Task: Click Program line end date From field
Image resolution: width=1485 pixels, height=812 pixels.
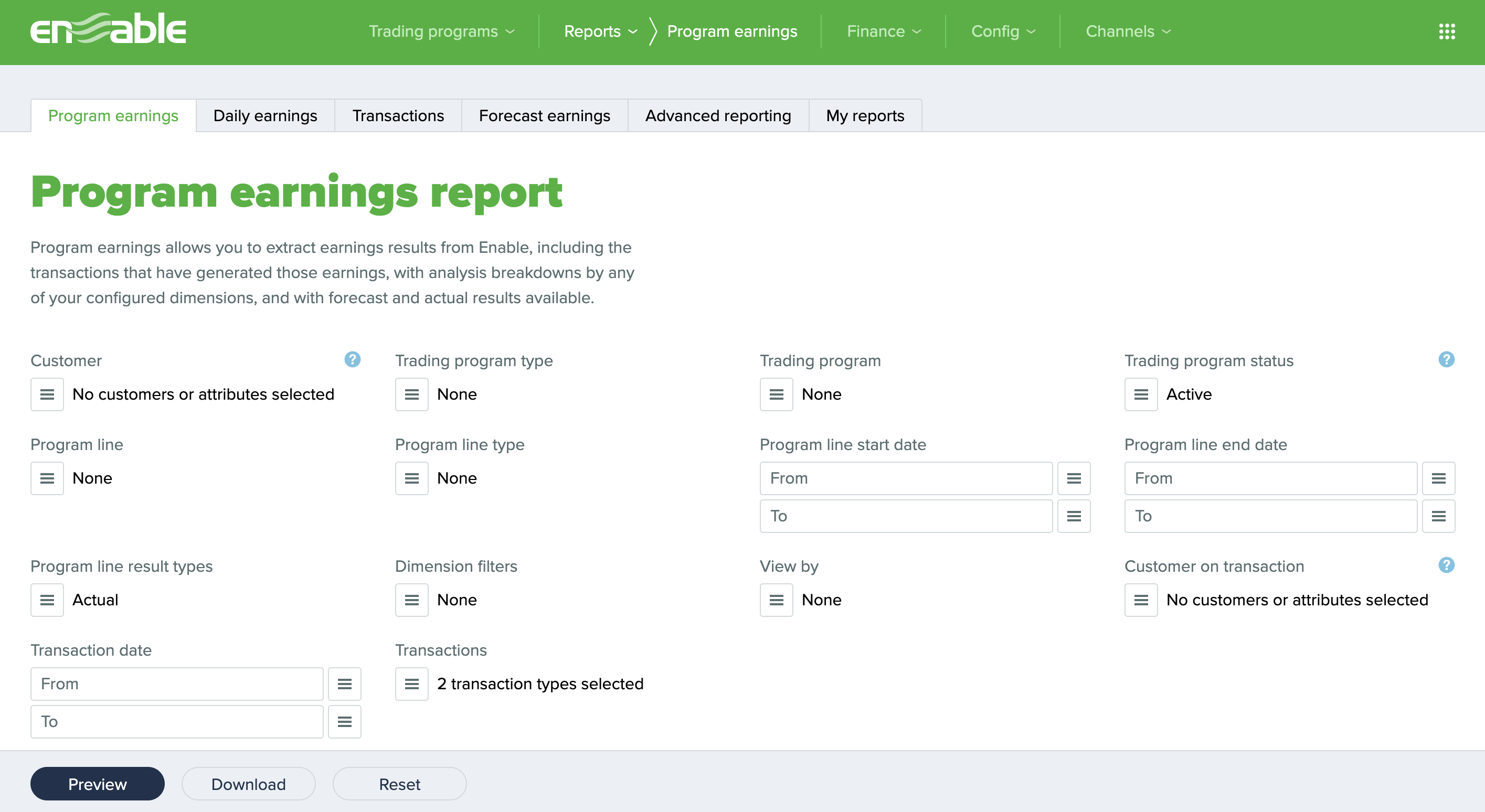Action: point(1270,478)
